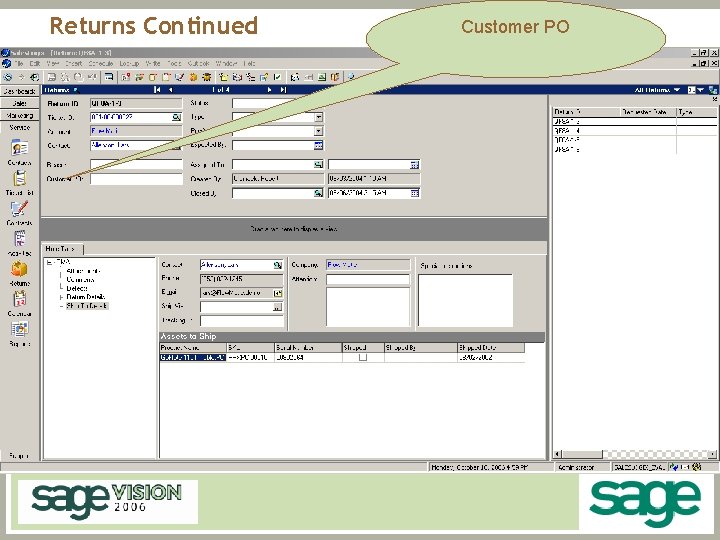Click the Back navigation toolbar icon
The height and width of the screenshot is (540, 720).
[8, 77]
